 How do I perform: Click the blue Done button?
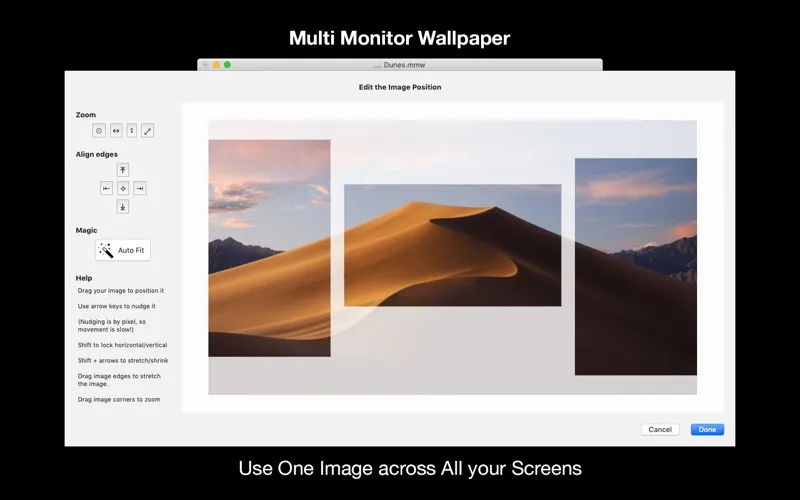(x=707, y=430)
